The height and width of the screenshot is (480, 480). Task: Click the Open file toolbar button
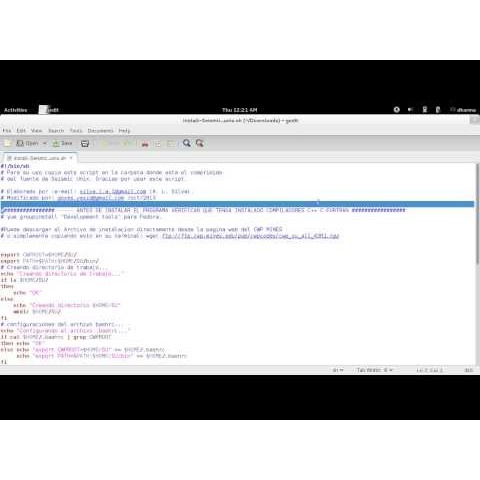tap(27, 143)
